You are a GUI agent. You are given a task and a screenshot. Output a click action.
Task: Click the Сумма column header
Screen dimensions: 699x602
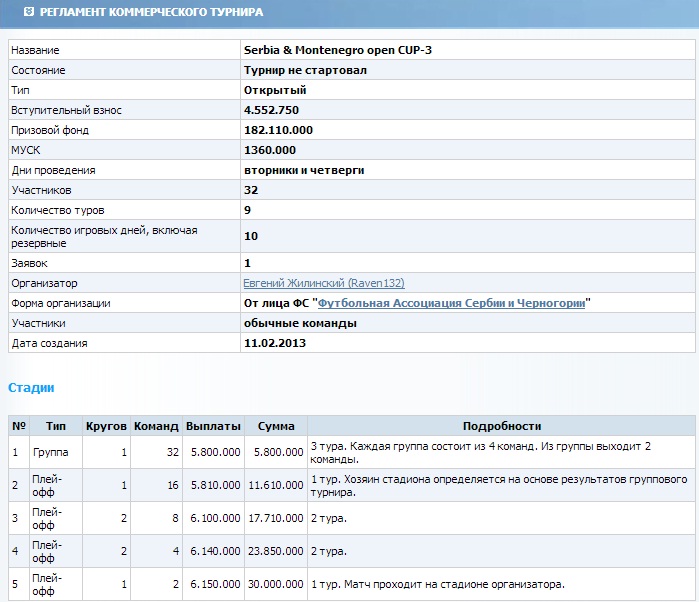click(x=276, y=426)
